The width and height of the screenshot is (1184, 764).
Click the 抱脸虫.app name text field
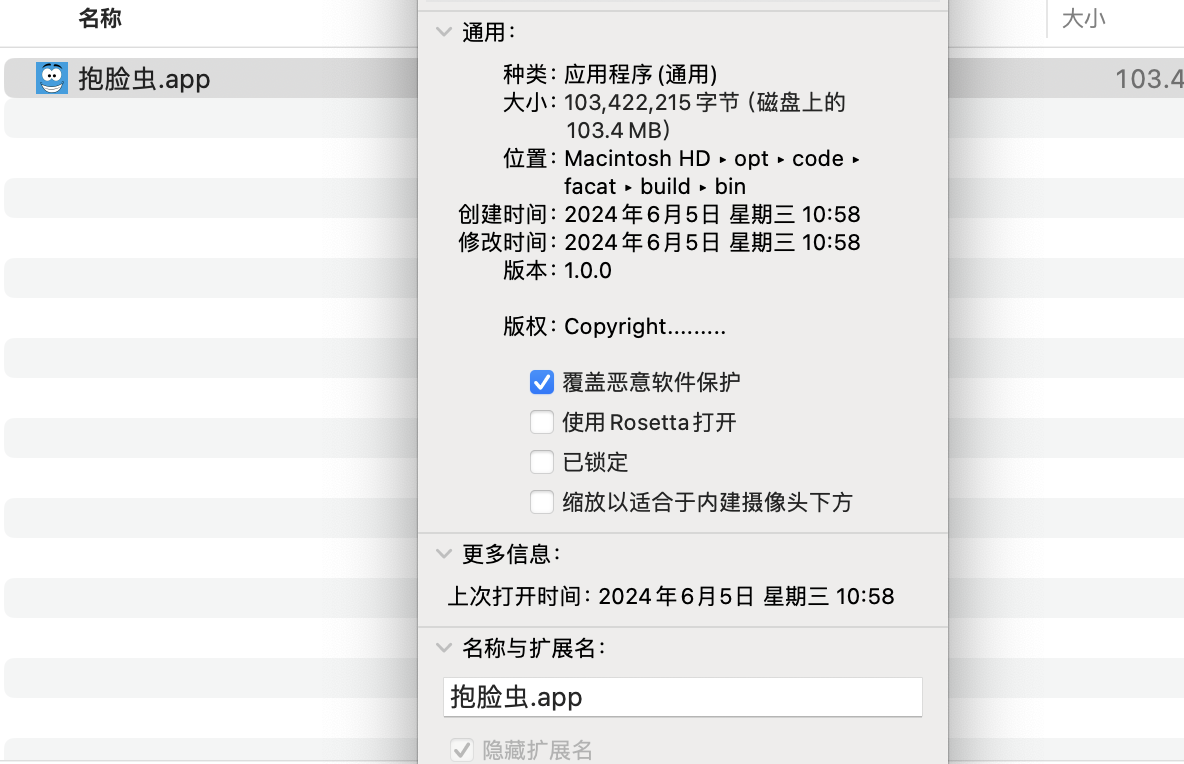pos(682,697)
